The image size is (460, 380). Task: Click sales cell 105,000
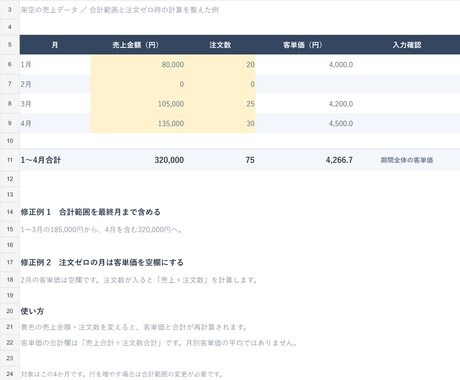(137, 104)
